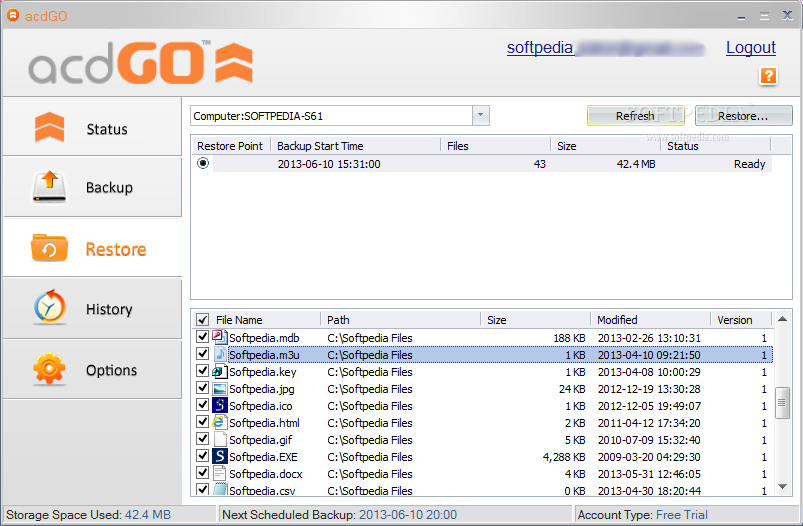Select the 2013-06-10 restore point radio button
The height and width of the screenshot is (526, 803).
coord(203,163)
